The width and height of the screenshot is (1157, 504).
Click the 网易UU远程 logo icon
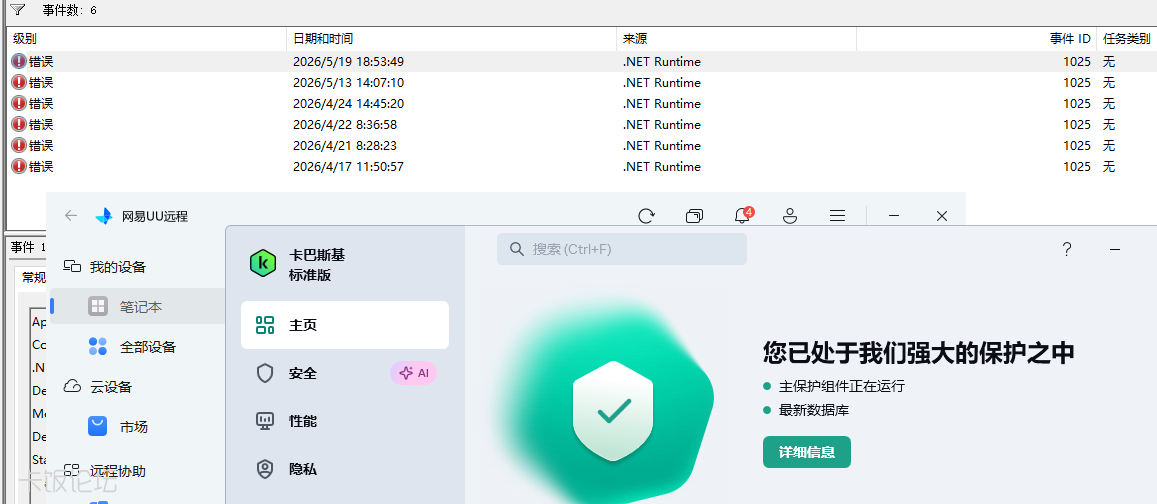point(103,216)
